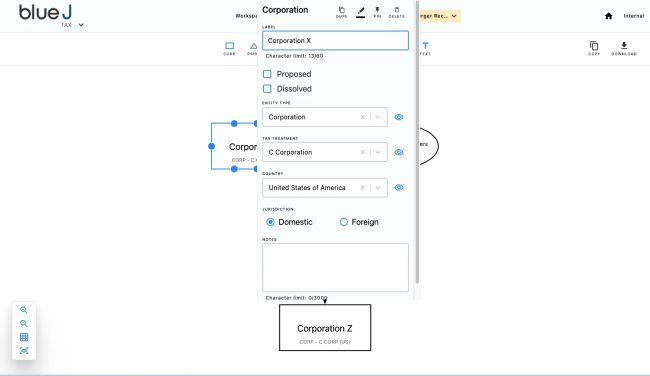Screen dimensions: 650x376
Task: Check the Dissolved checkbox
Action: (267, 89)
